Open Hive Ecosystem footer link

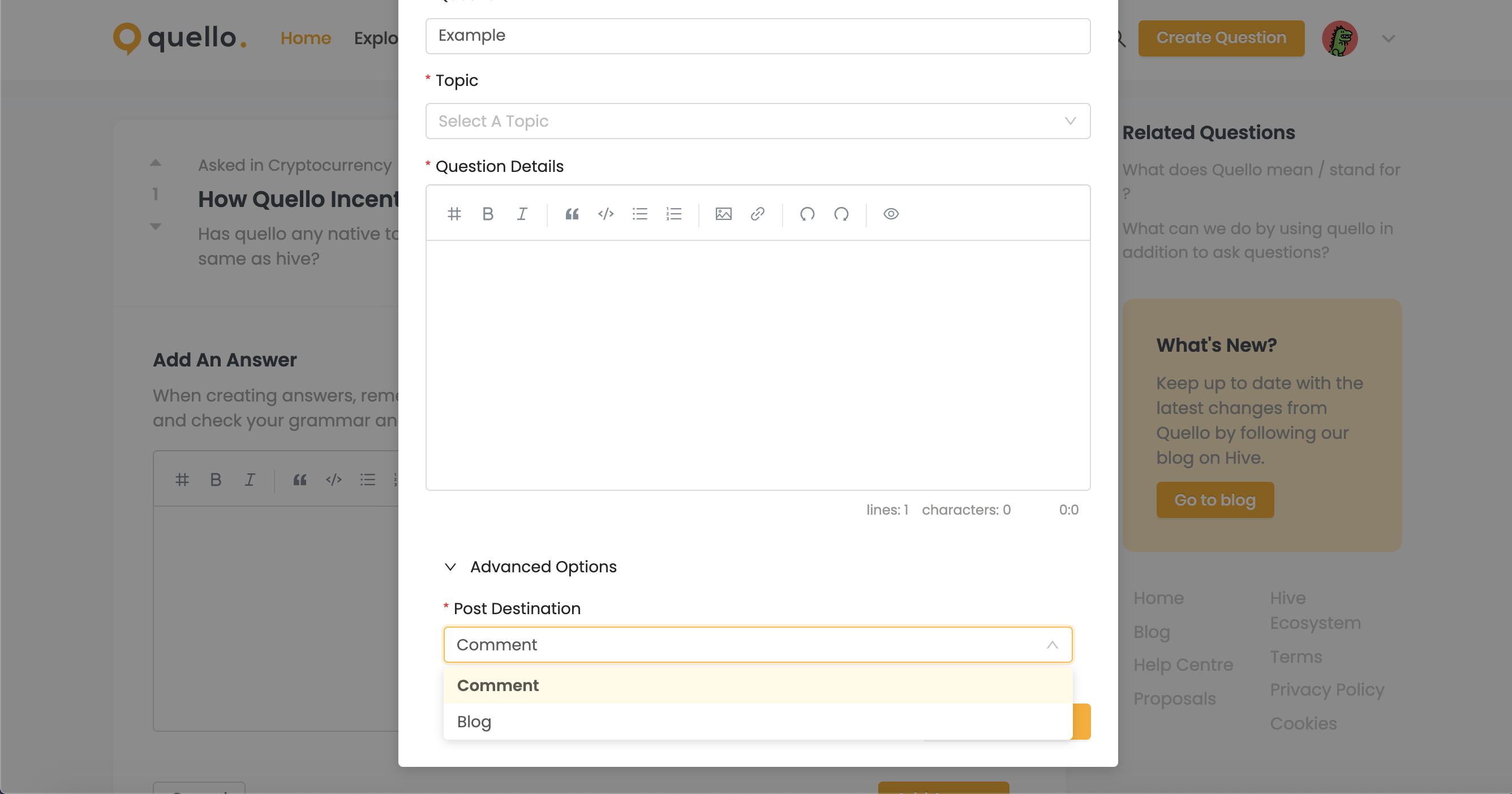click(x=1315, y=610)
